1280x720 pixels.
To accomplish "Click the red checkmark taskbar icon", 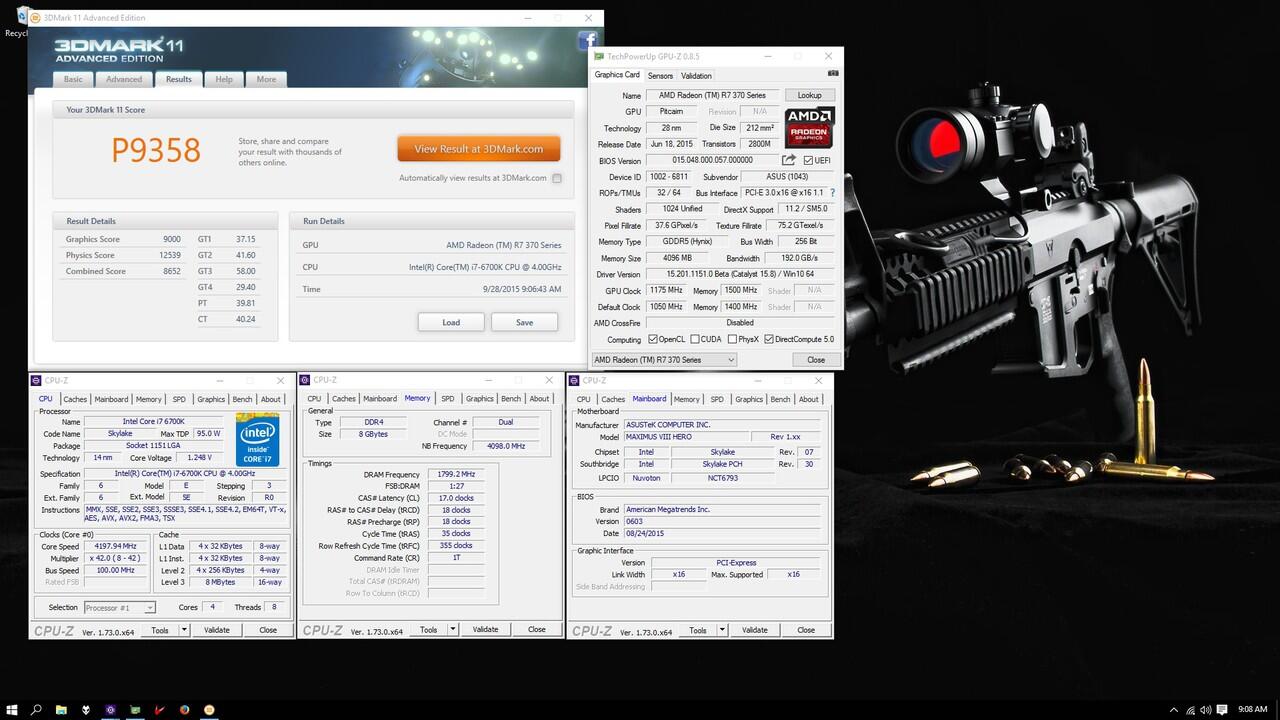I will [x=160, y=709].
